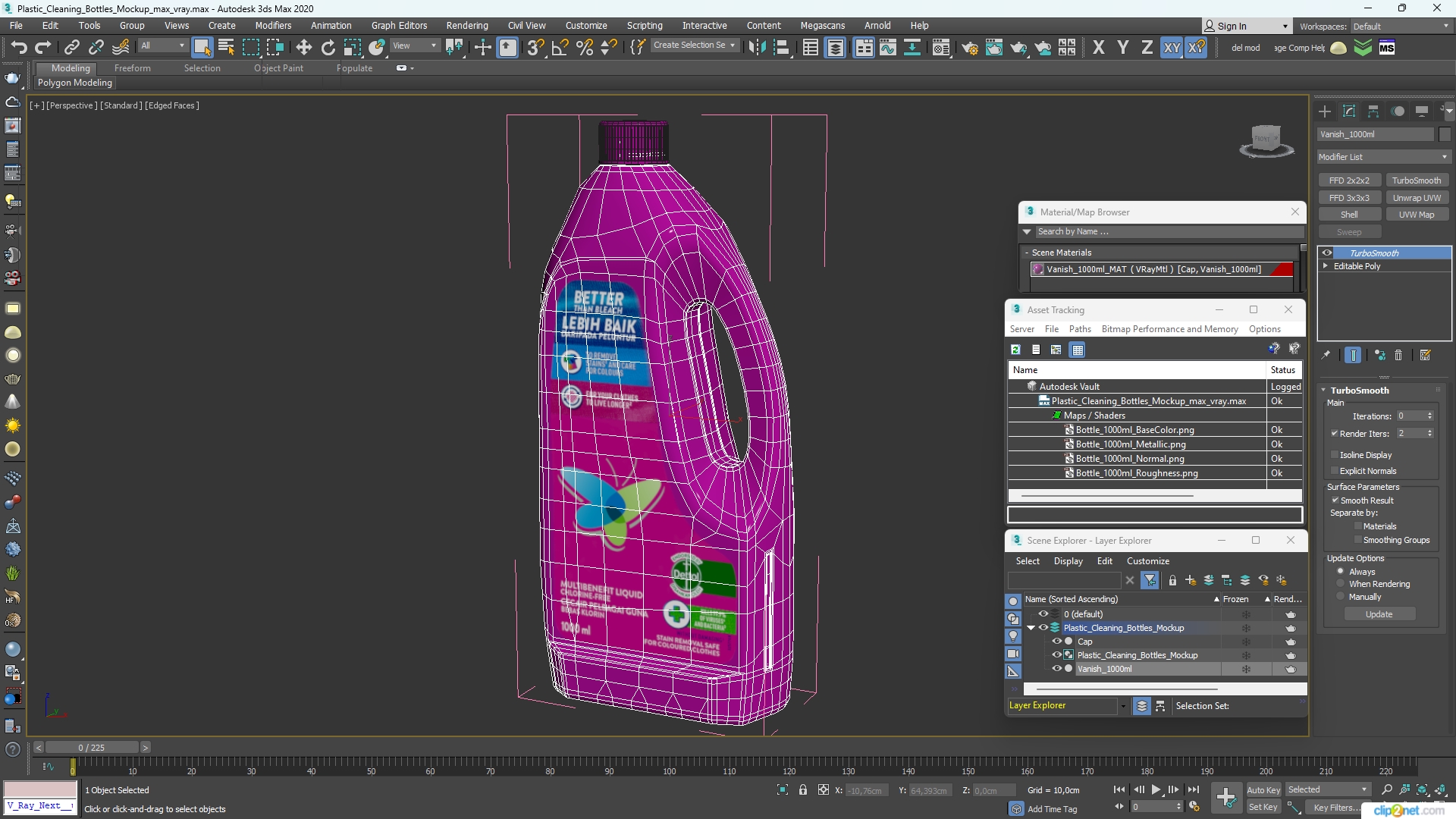Open the Create command panel tab
This screenshot has height=819, width=1456.
pyautogui.click(x=1325, y=111)
